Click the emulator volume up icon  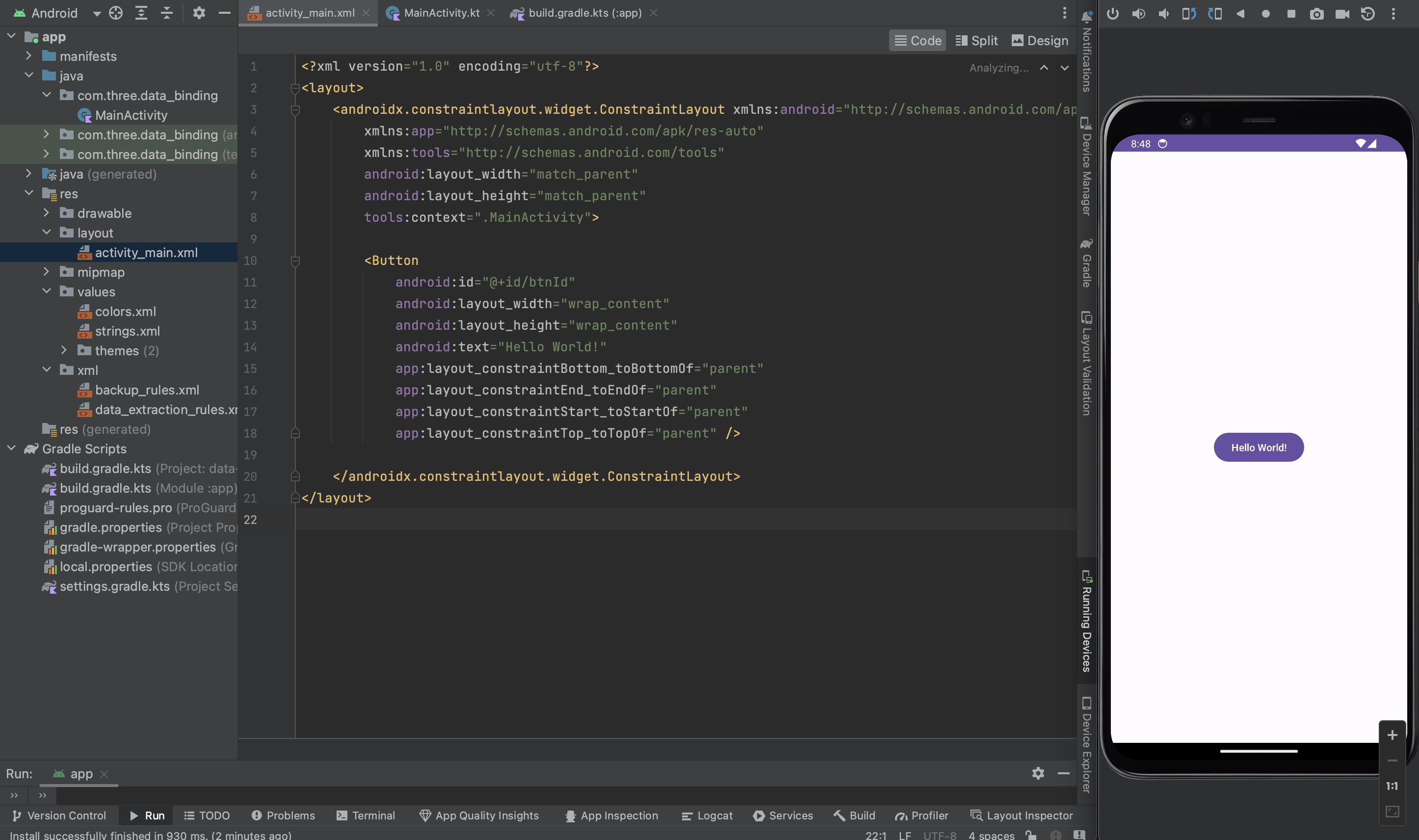(x=1138, y=14)
